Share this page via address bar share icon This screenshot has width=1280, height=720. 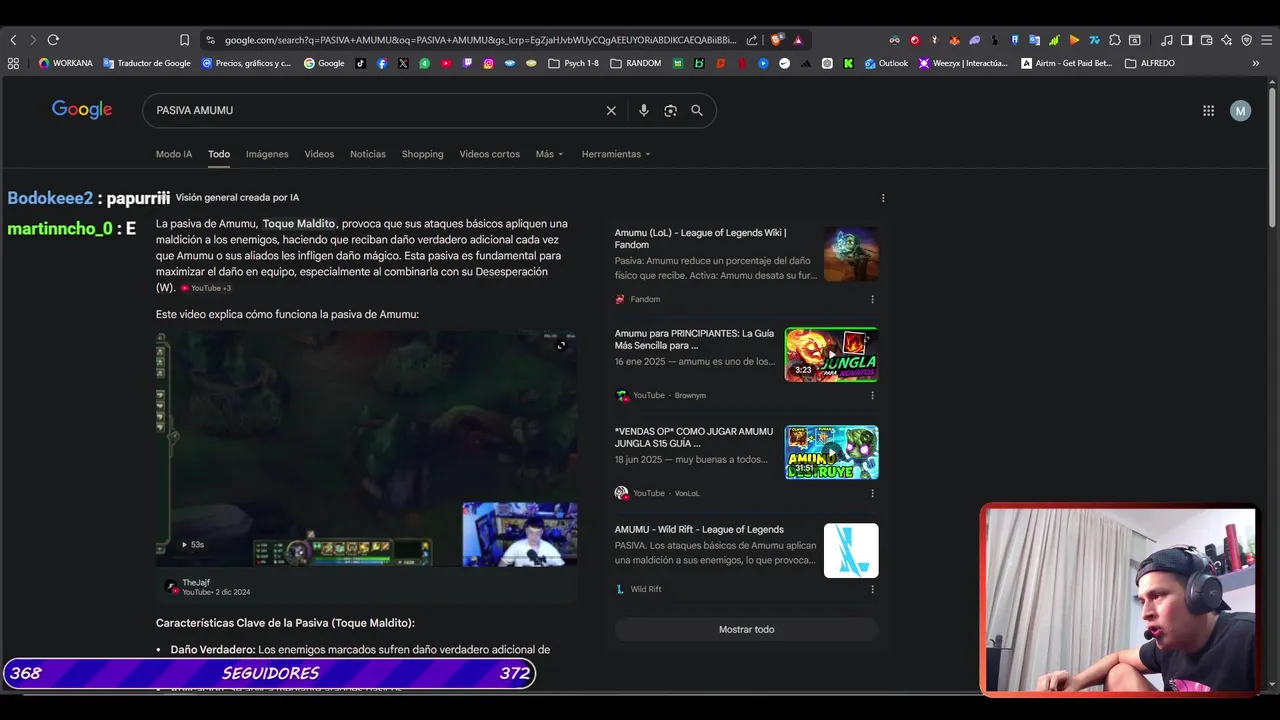pos(752,40)
